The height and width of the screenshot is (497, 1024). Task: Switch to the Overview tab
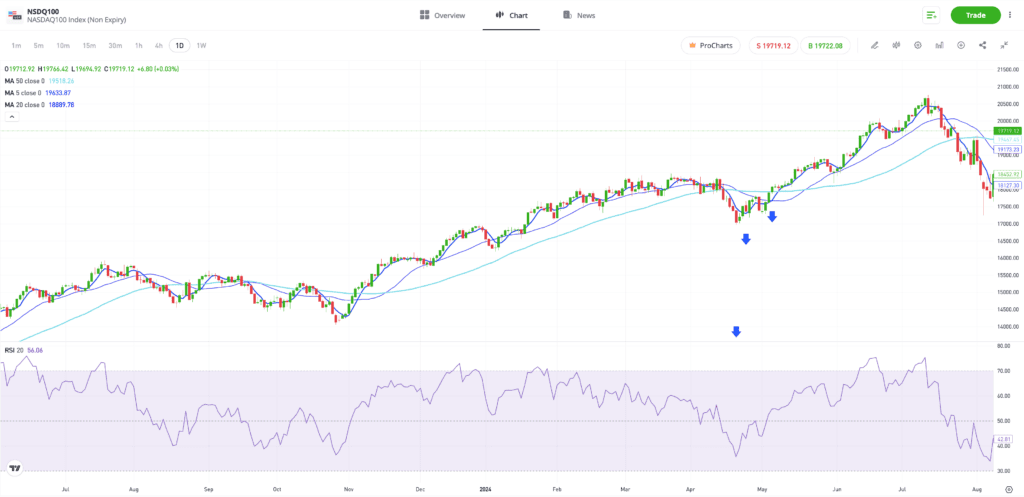[443, 15]
